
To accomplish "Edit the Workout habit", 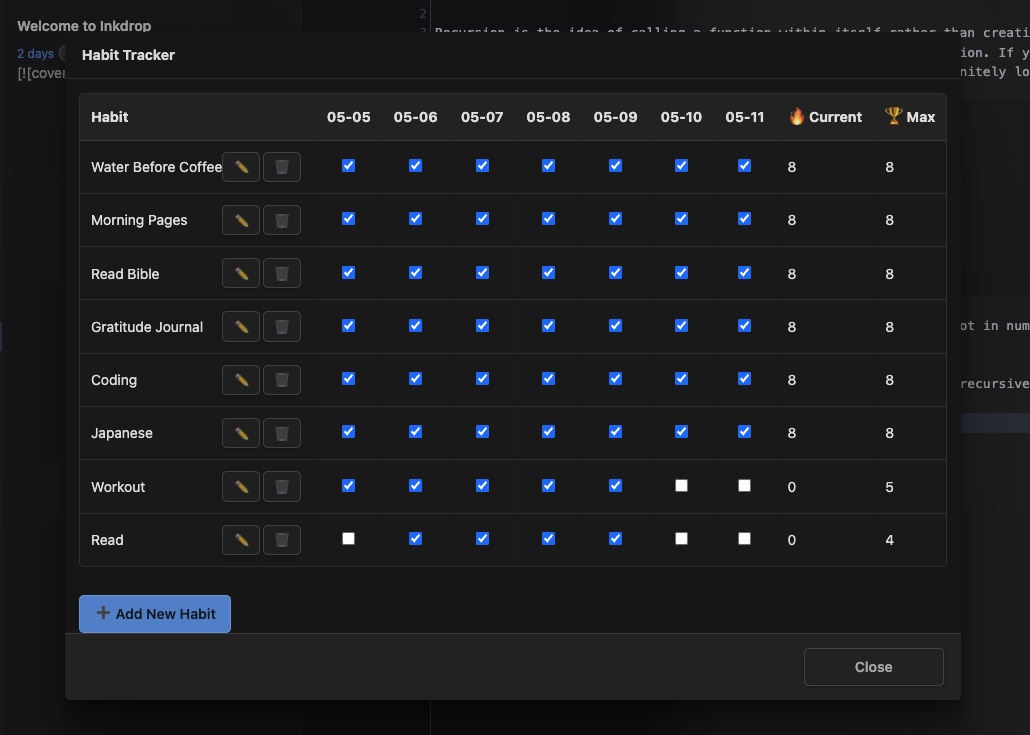I will tap(241, 486).
